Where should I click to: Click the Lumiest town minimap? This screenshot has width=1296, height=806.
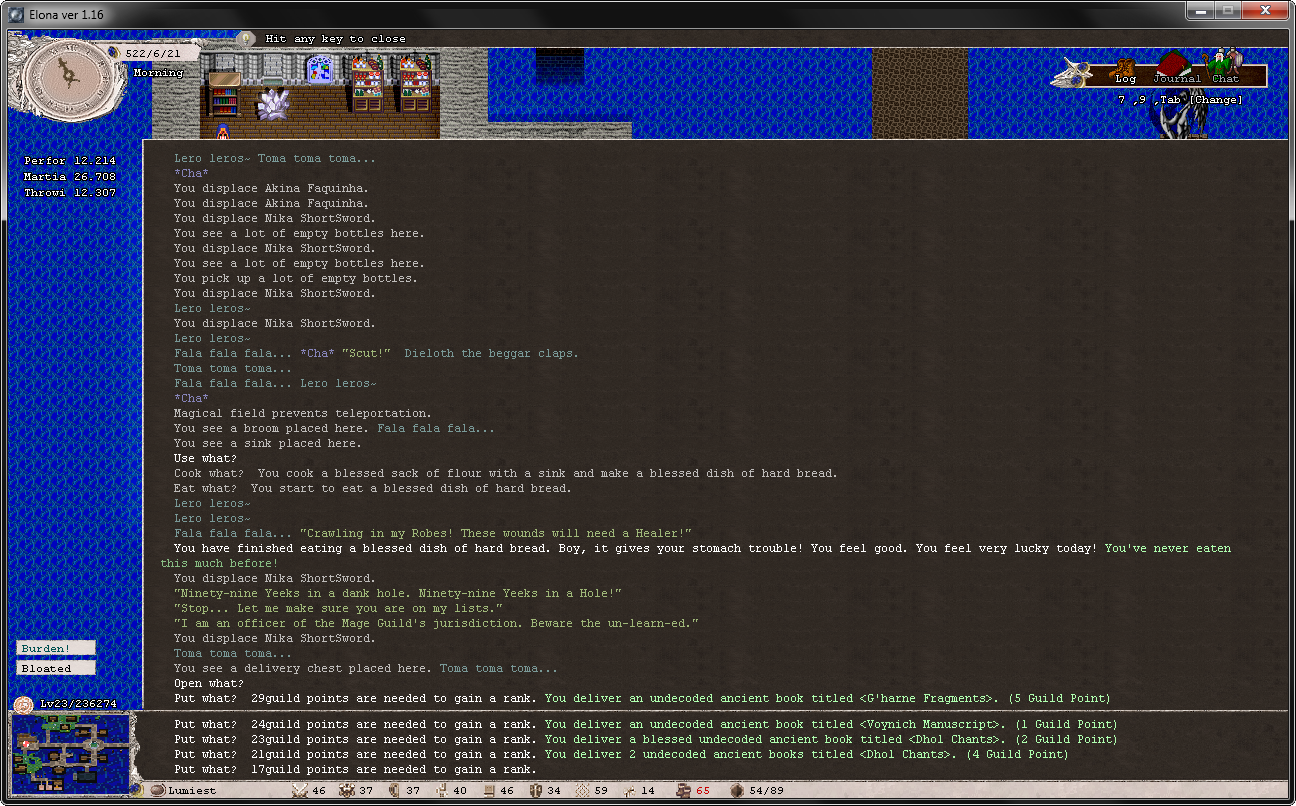coord(70,753)
